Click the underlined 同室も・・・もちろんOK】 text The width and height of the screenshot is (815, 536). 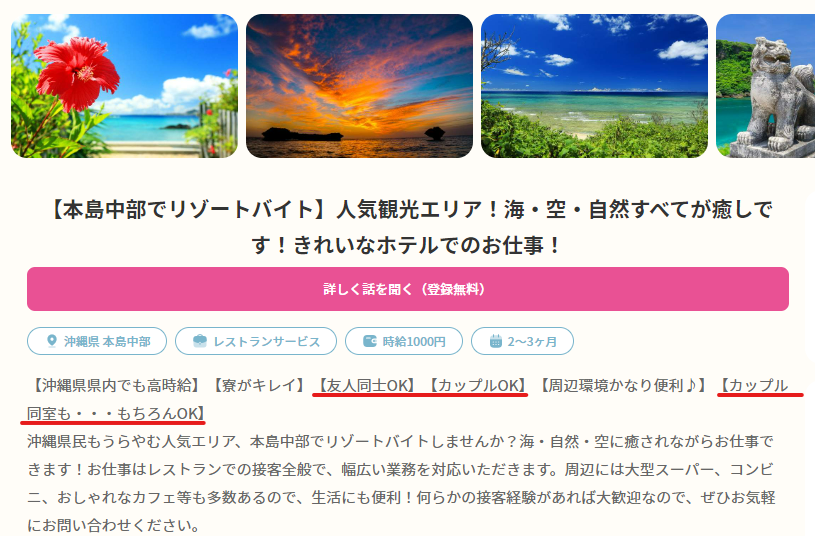pyautogui.click(x=116, y=413)
